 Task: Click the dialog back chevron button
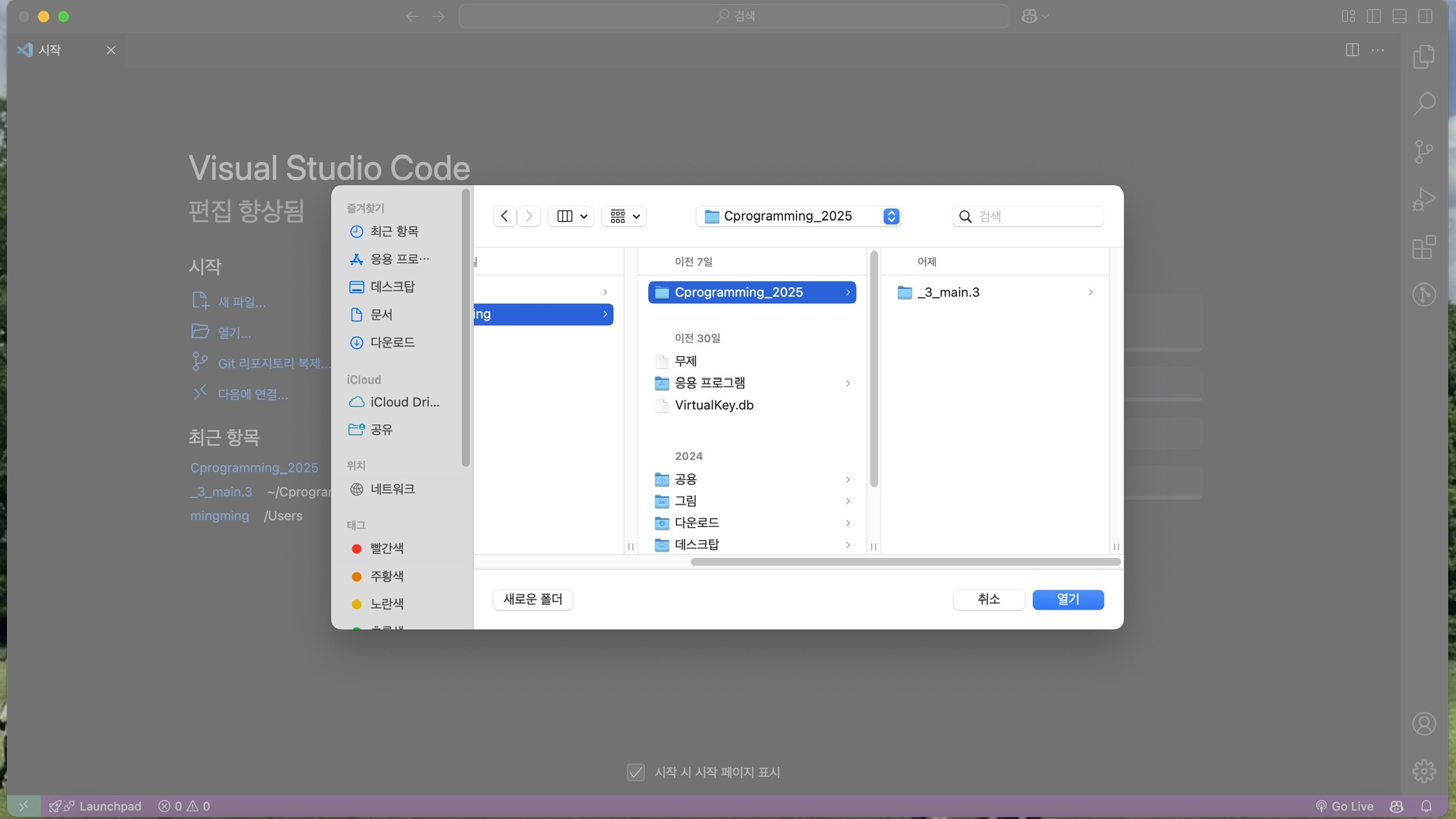coord(504,216)
